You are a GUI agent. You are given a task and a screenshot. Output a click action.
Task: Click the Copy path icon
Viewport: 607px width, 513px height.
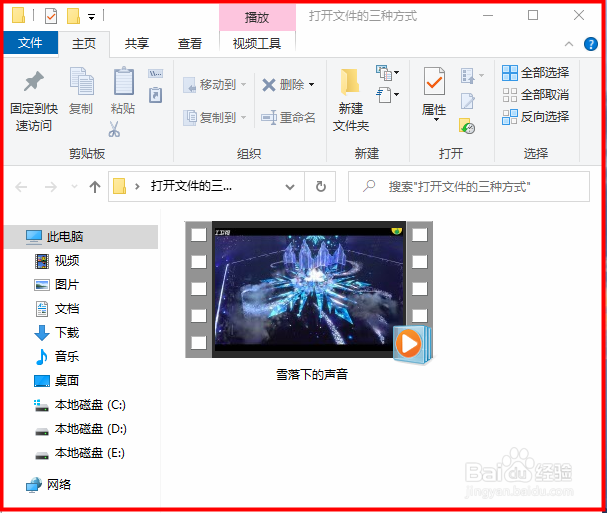coord(155,74)
